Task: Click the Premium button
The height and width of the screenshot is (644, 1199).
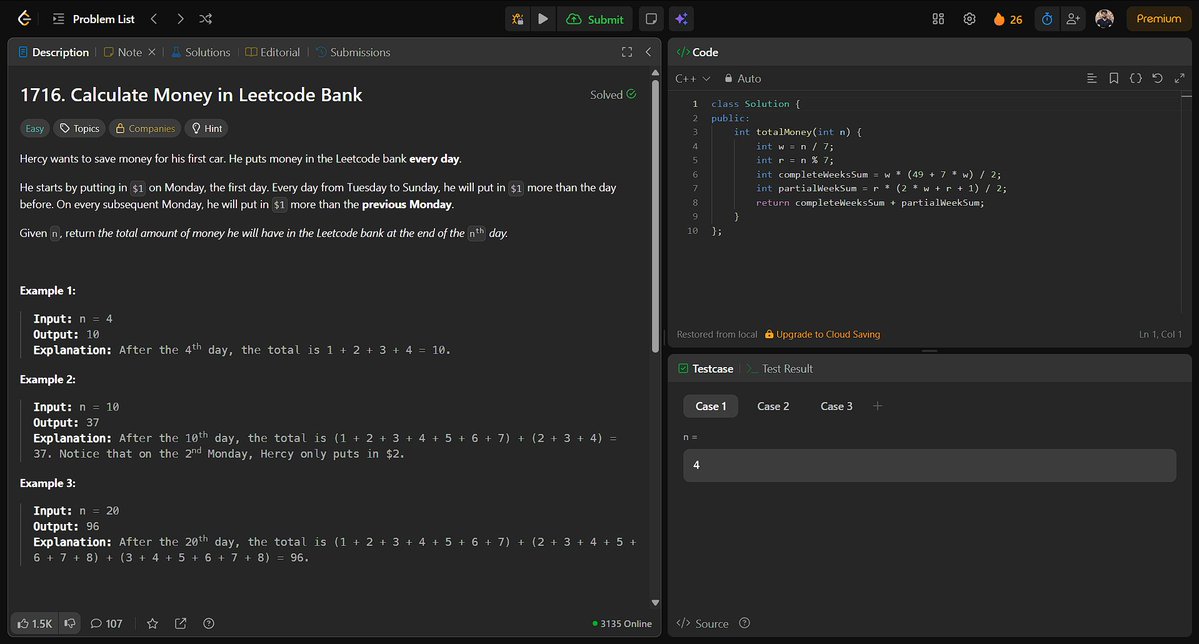Action: tap(1158, 19)
